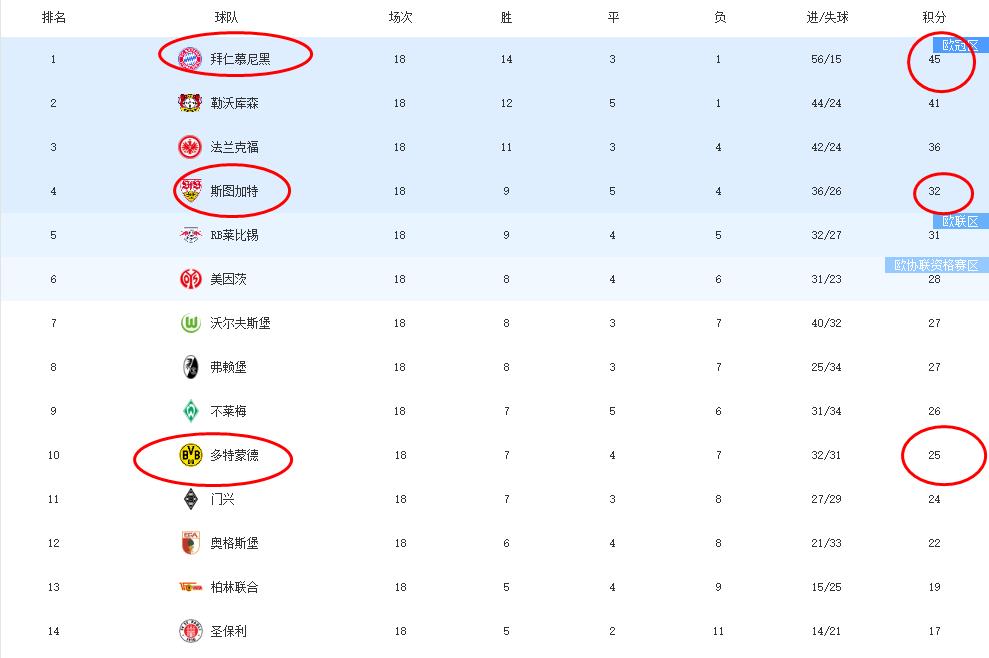Open the 多特蒙德 team link
Image resolution: width=989 pixels, height=658 pixels.
(234, 455)
